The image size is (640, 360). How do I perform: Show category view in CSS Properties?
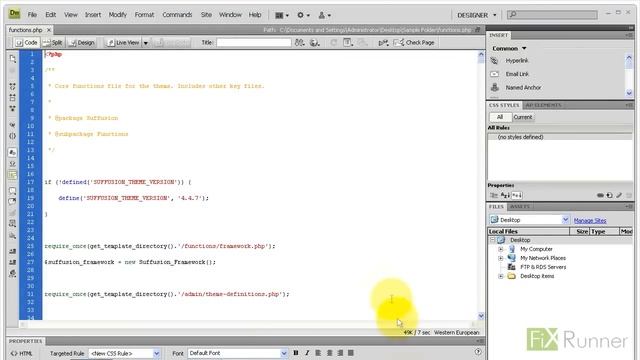pos(494,195)
